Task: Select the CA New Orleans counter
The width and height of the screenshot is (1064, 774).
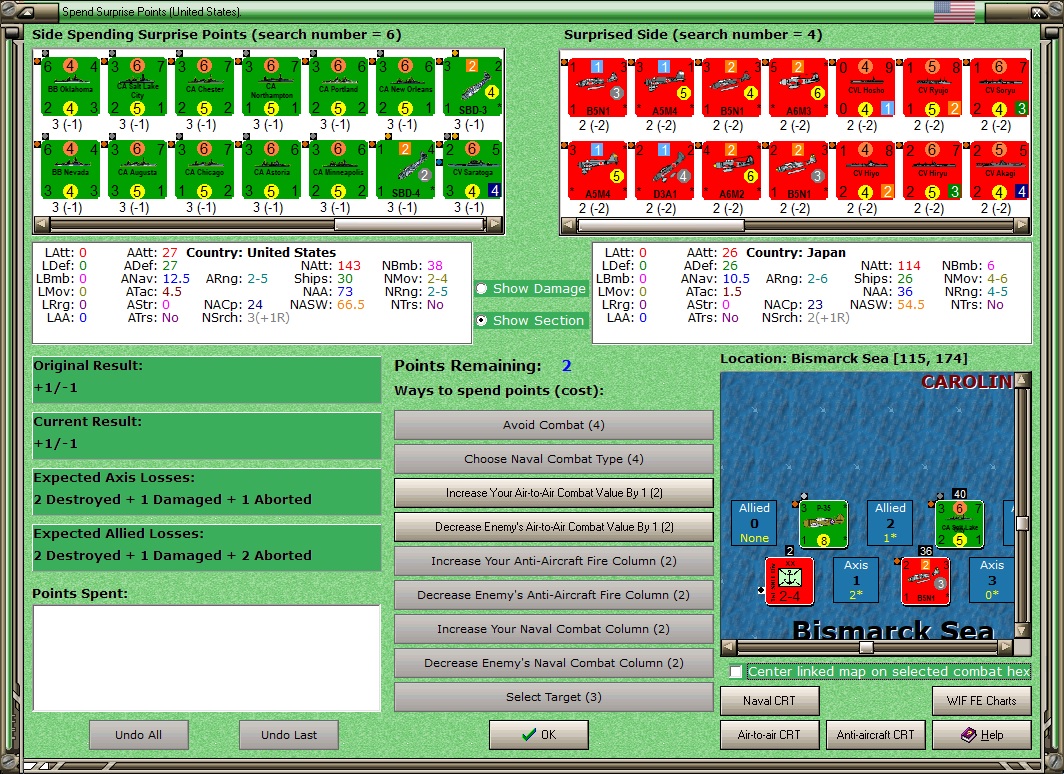Action: tap(406, 87)
